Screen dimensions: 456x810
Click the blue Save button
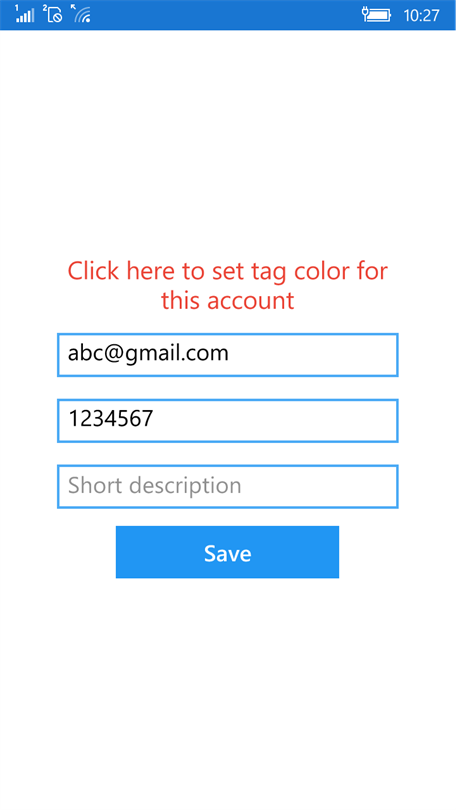(227, 552)
